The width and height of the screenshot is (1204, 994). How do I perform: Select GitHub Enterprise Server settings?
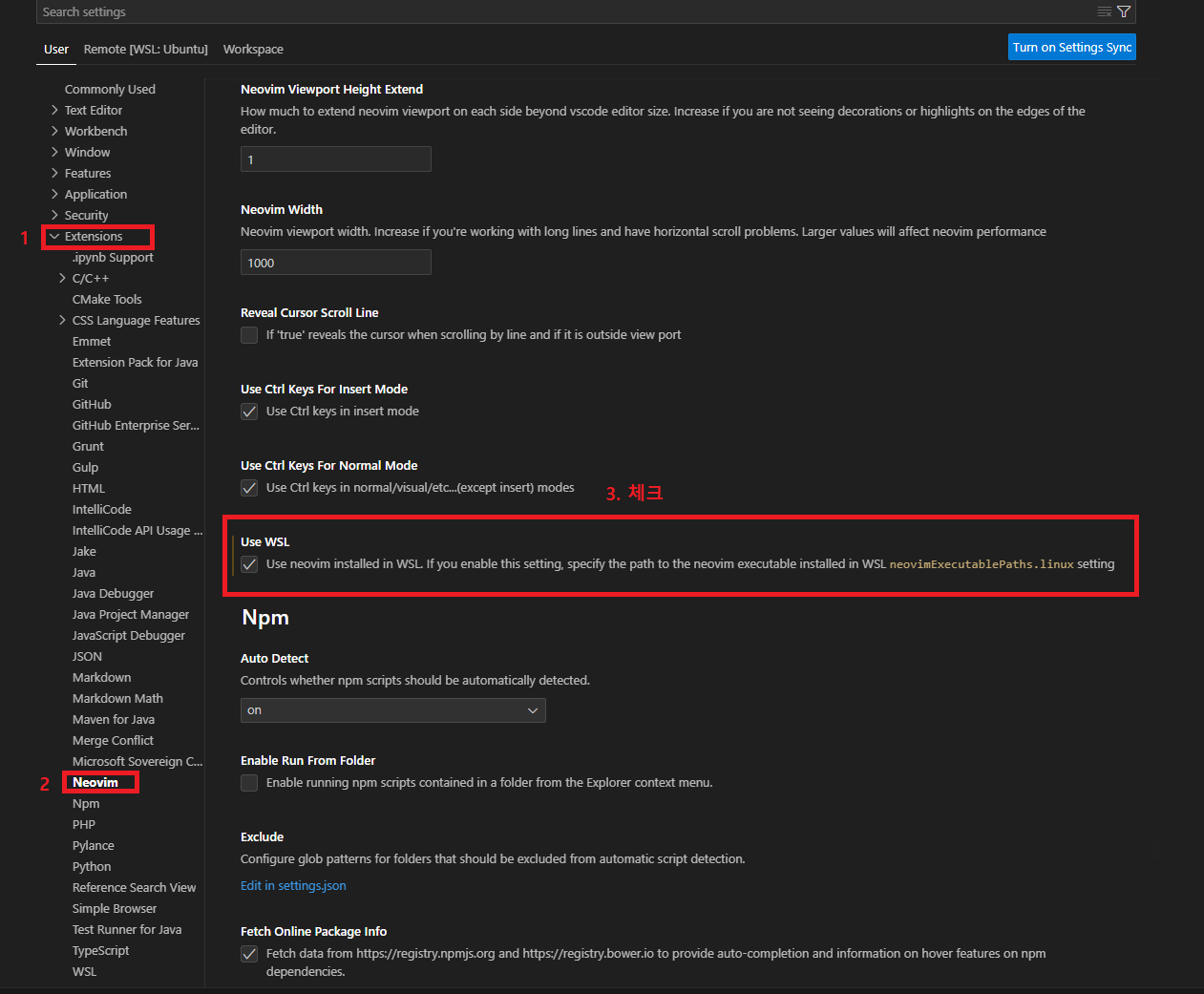[x=136, y=425]
